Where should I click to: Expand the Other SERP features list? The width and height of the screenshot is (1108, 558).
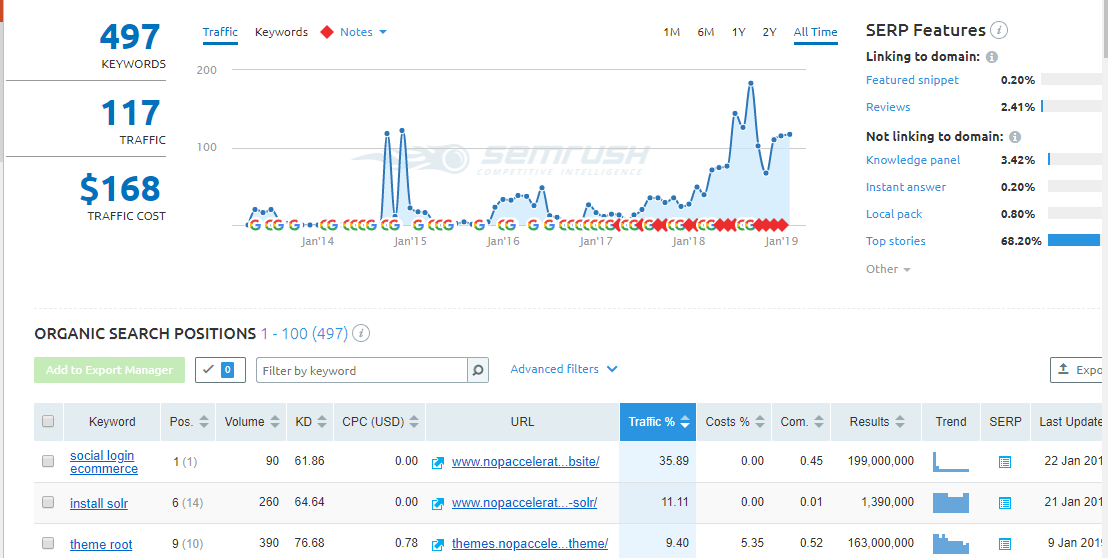[888, 269]
